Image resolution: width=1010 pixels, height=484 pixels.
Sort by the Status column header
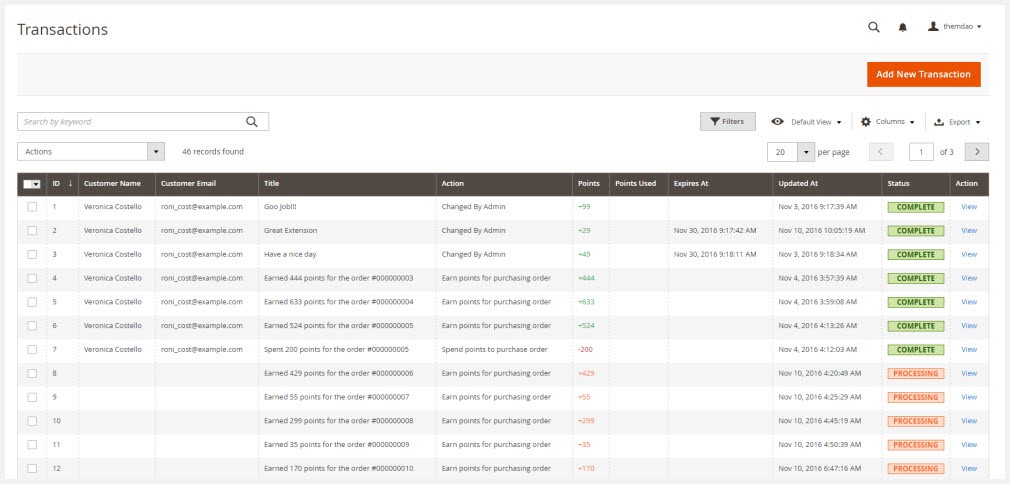[x=915, y=184]
